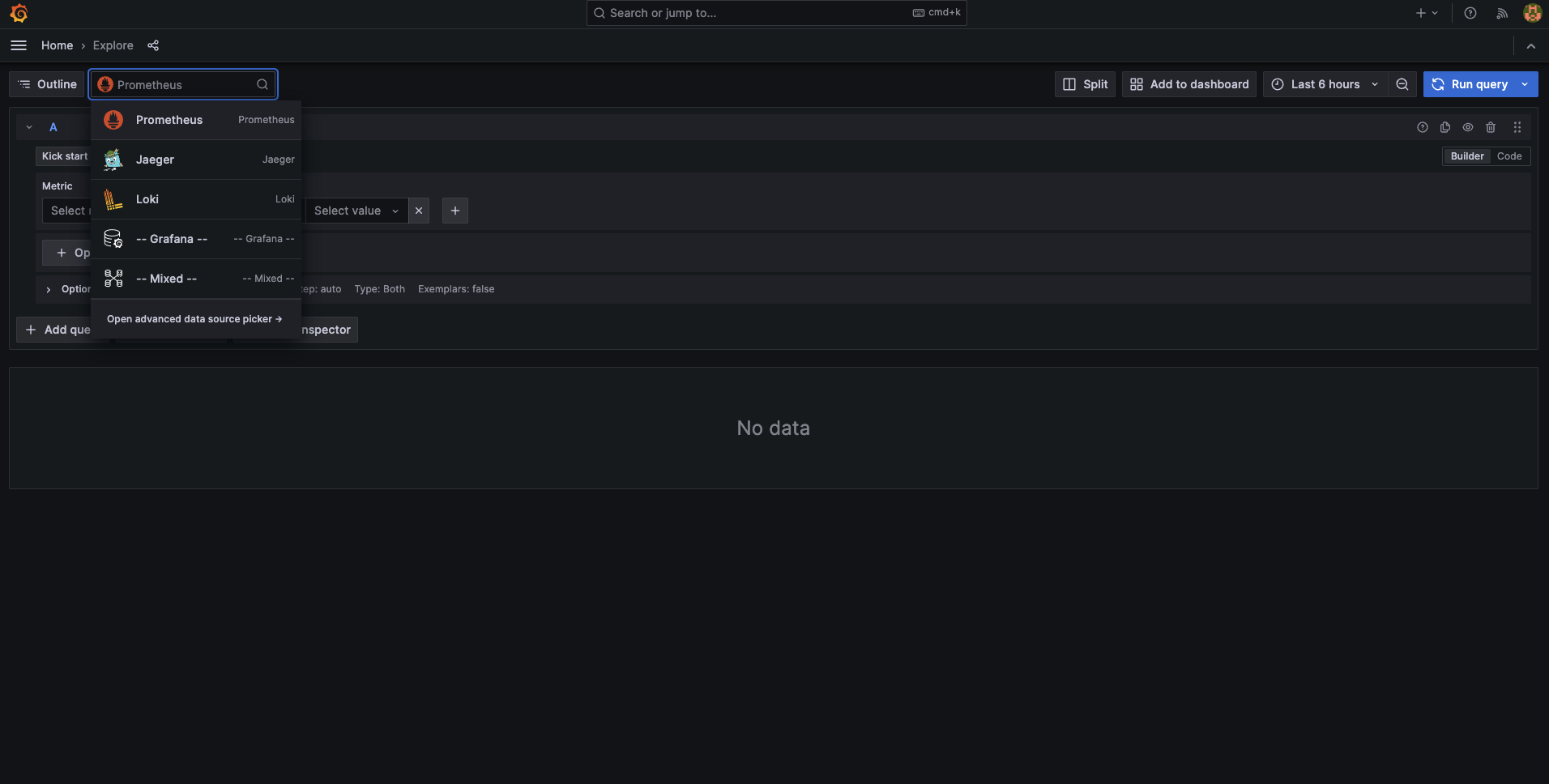The height and width of the screenshot is (784, 1549).
Task: Open the Grafana home logo
Action: coord(18,13)
